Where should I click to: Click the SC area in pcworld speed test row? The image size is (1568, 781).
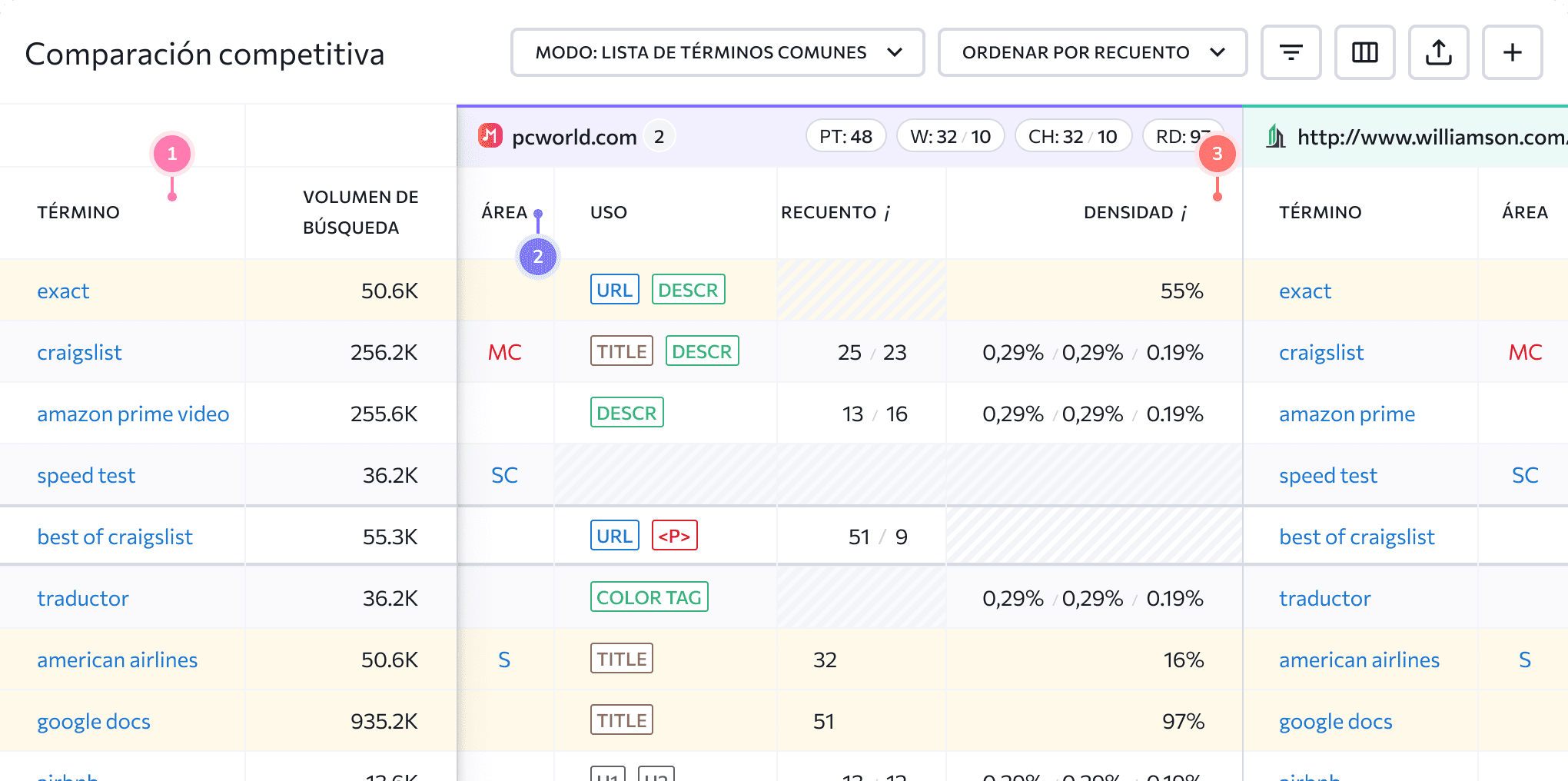pos(504,475)
